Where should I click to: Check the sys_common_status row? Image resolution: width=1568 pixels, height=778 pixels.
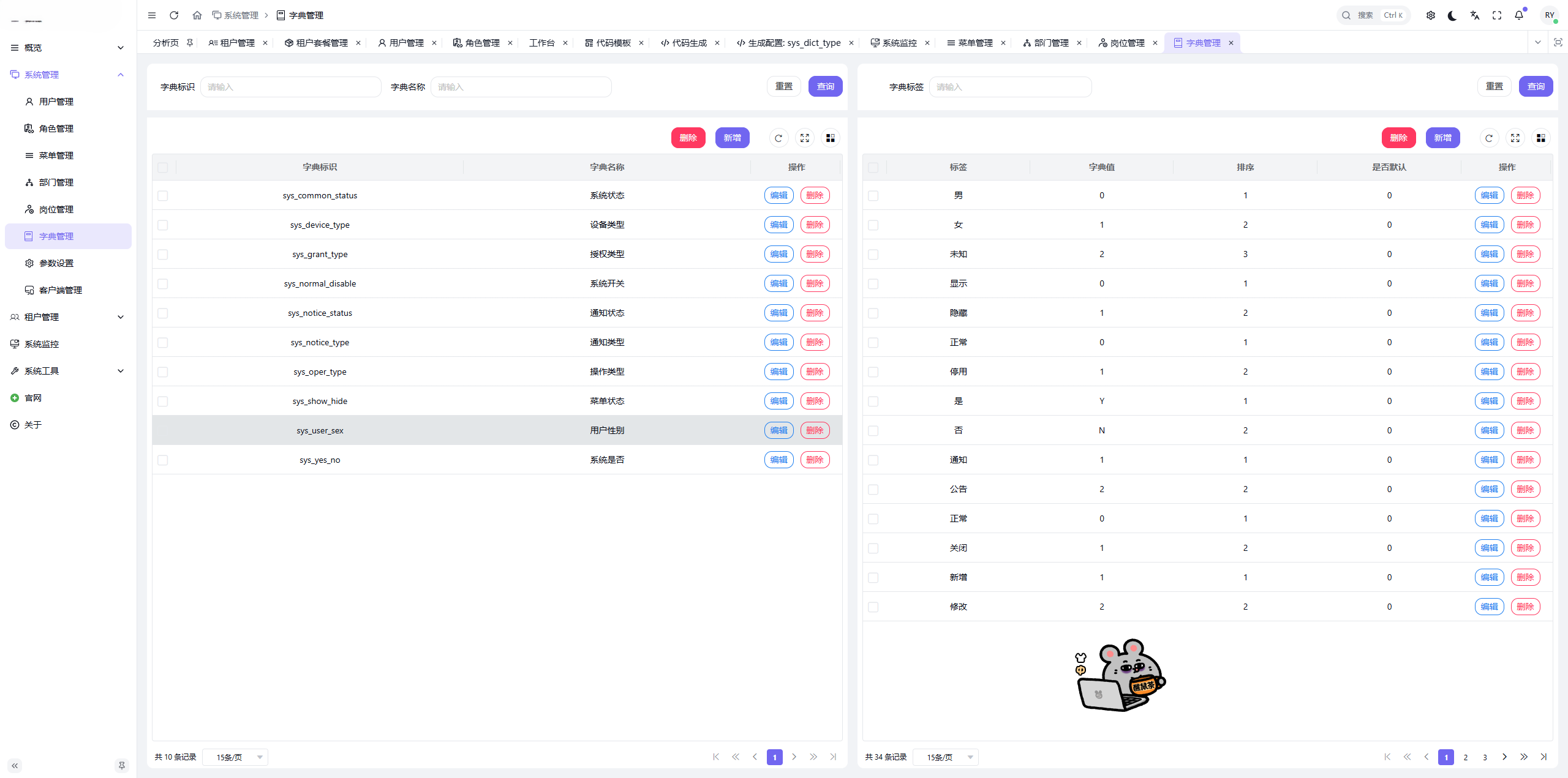pos(162,195)
